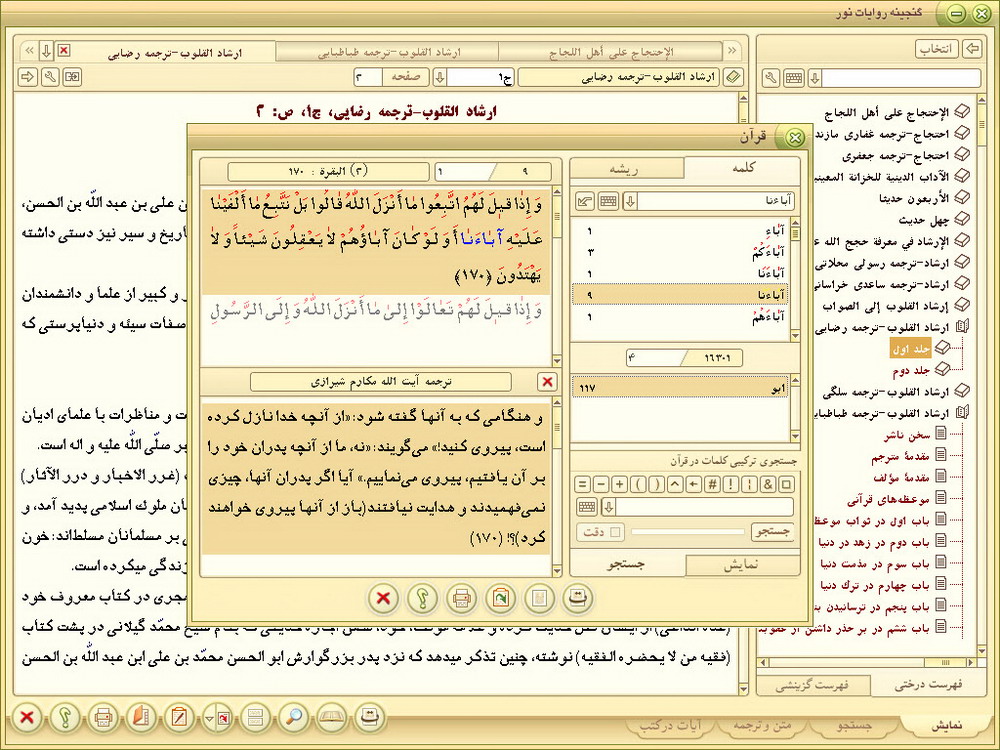
Task: Open the on-screen keyboard above the book tree
Action: [x=794, y=78]
